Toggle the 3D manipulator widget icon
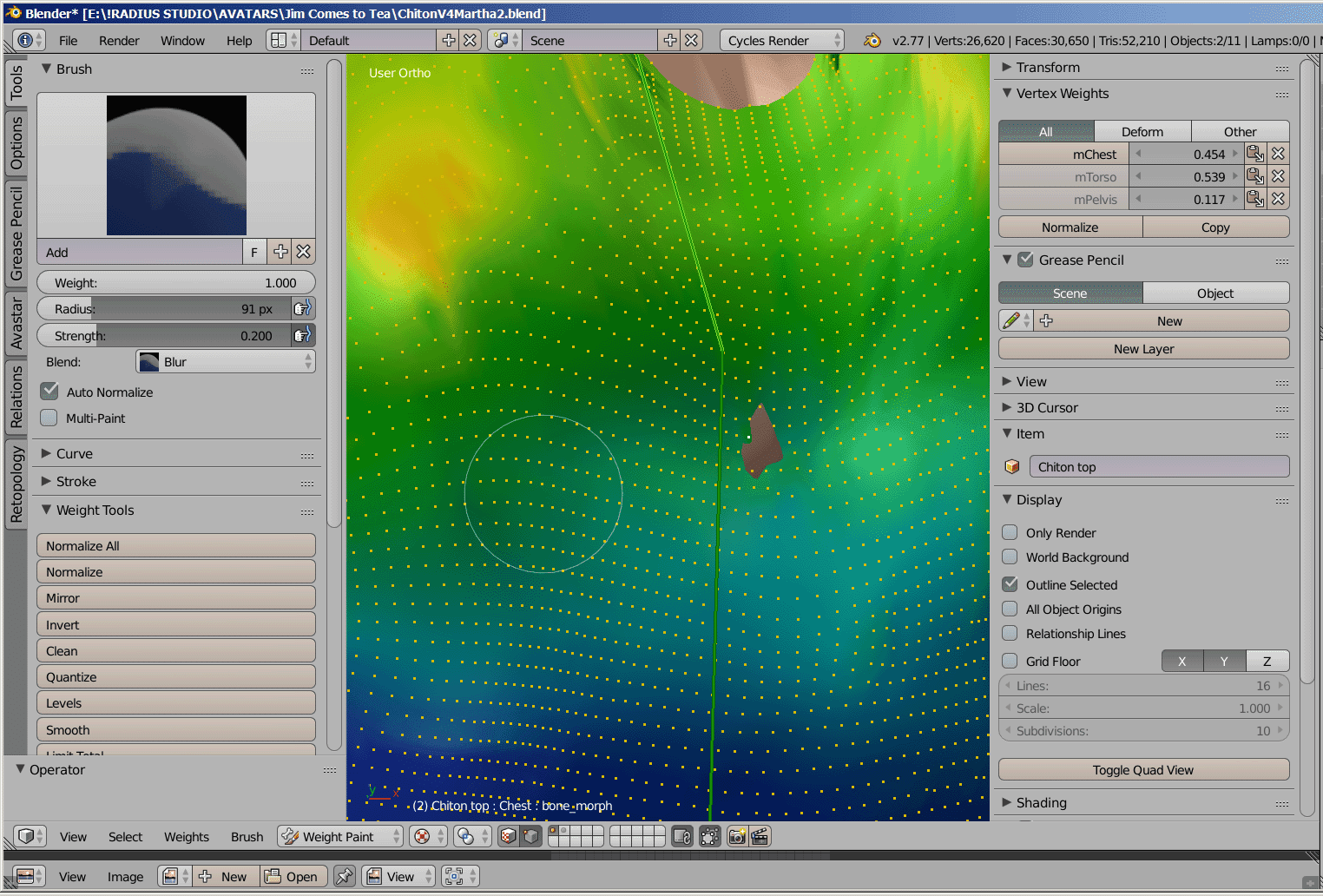The image size is (1323, 896). coord(709,836)
